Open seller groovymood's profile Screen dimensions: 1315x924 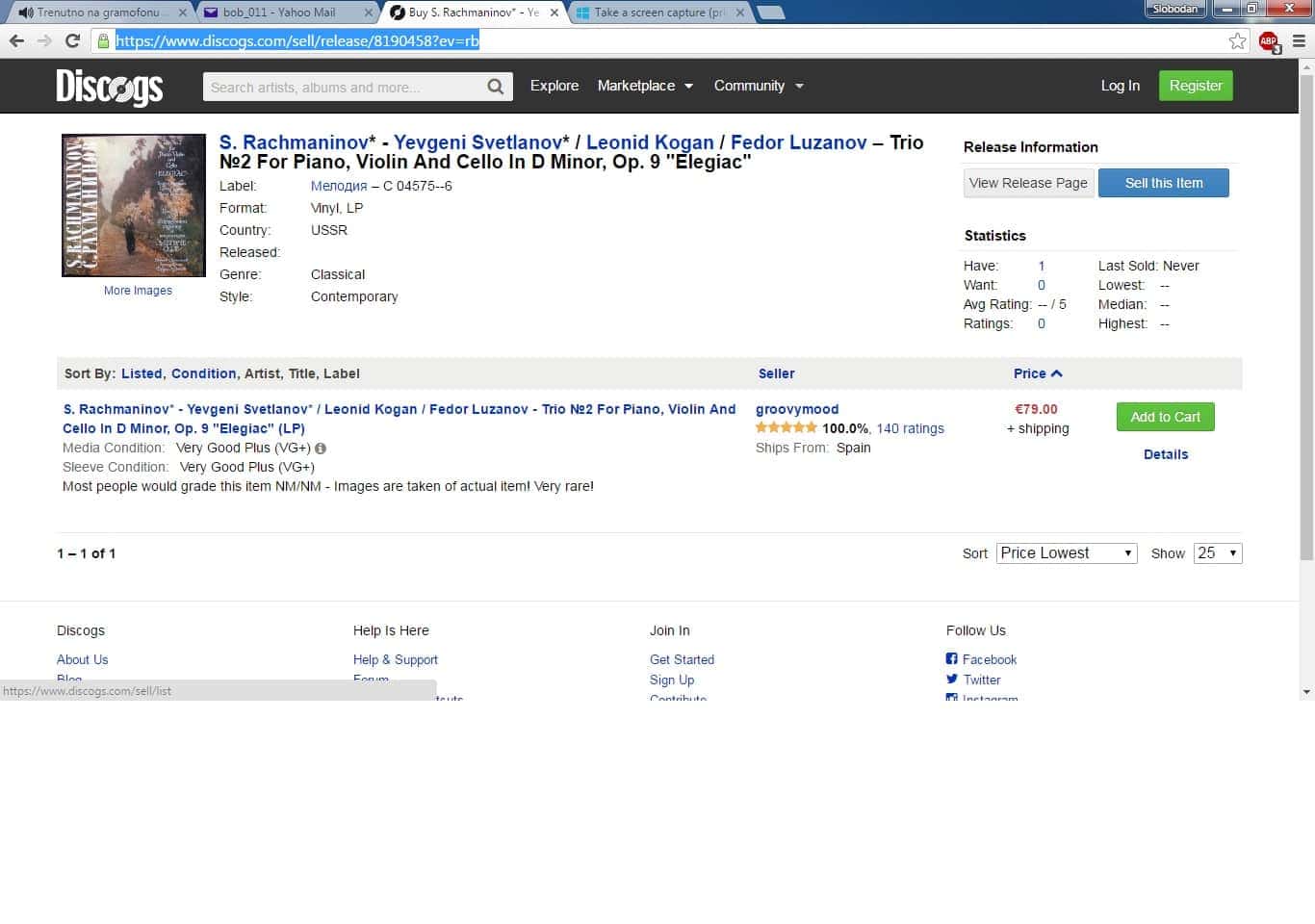point(797,409)
